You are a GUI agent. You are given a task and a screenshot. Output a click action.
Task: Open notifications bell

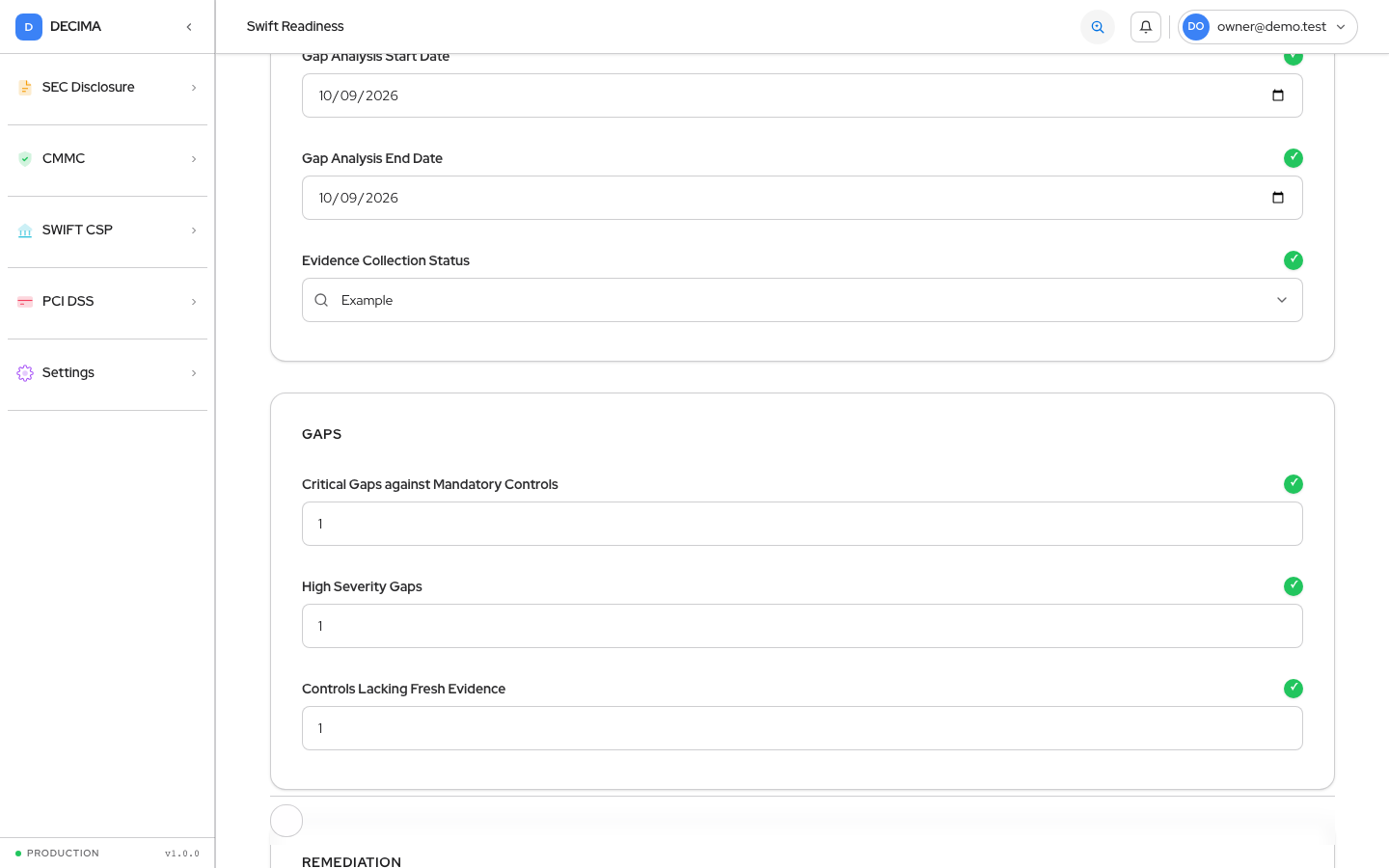pos(1146,27)
